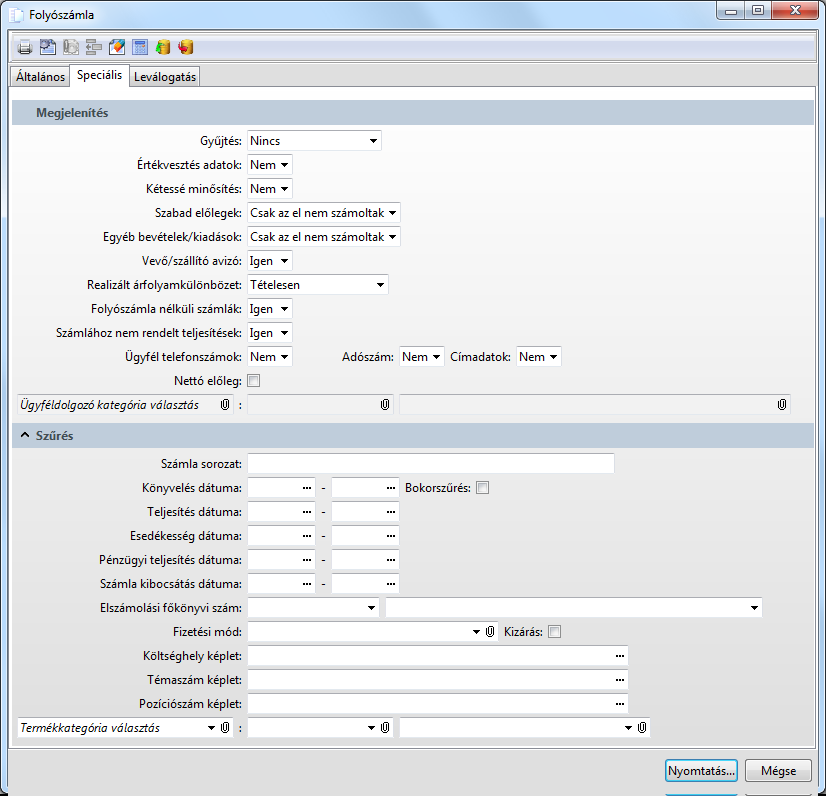Click the Folyószámla window title icon
826x796 pixels.
(x=16, y=15)
